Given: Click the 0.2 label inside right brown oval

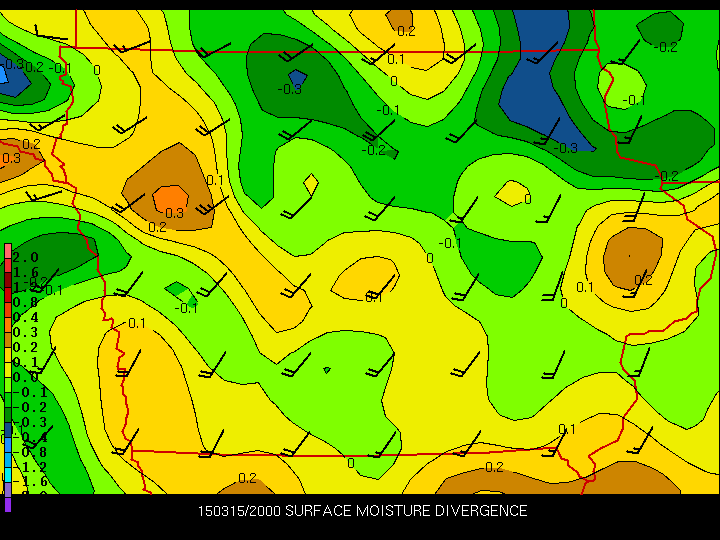Looking at the screenshot, I should click(x=643, y=280).
